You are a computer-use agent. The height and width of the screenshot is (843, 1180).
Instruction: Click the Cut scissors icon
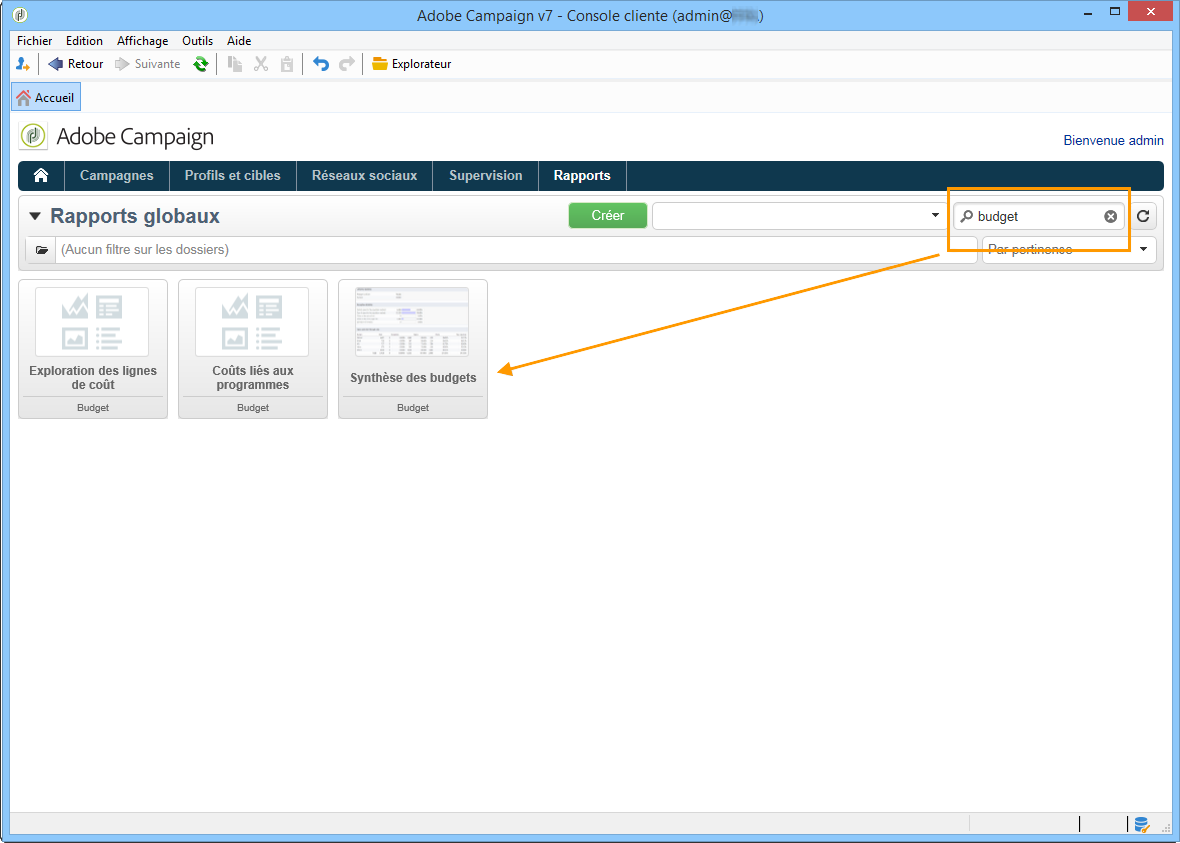[261, 64]
